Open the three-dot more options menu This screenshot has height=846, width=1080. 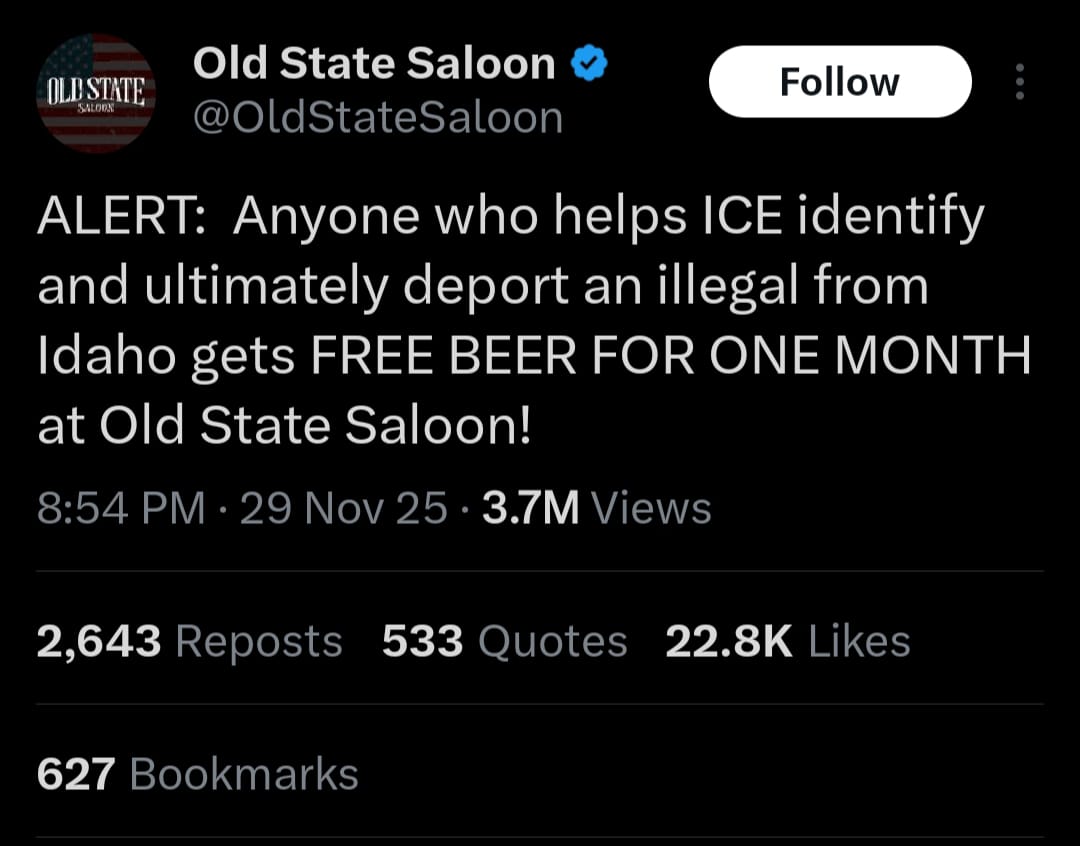point(1019,82)
